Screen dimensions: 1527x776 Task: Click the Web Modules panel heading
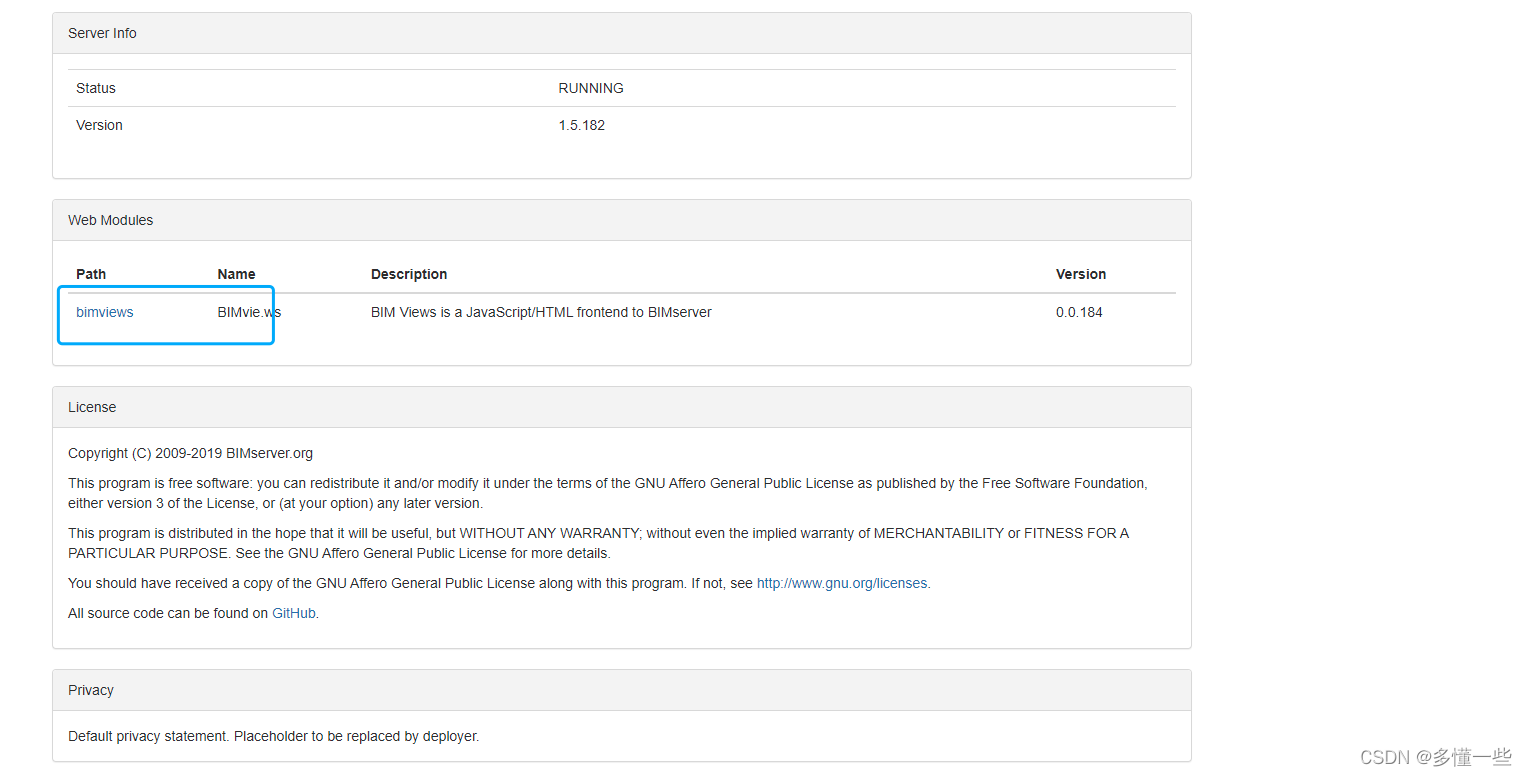[x=622, y=220]
